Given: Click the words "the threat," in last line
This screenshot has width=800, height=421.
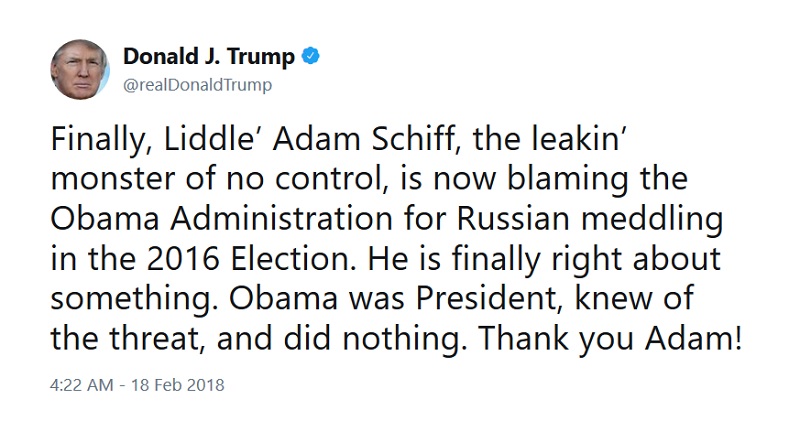Looking at the screenshot, I should [x=128, y=338].
